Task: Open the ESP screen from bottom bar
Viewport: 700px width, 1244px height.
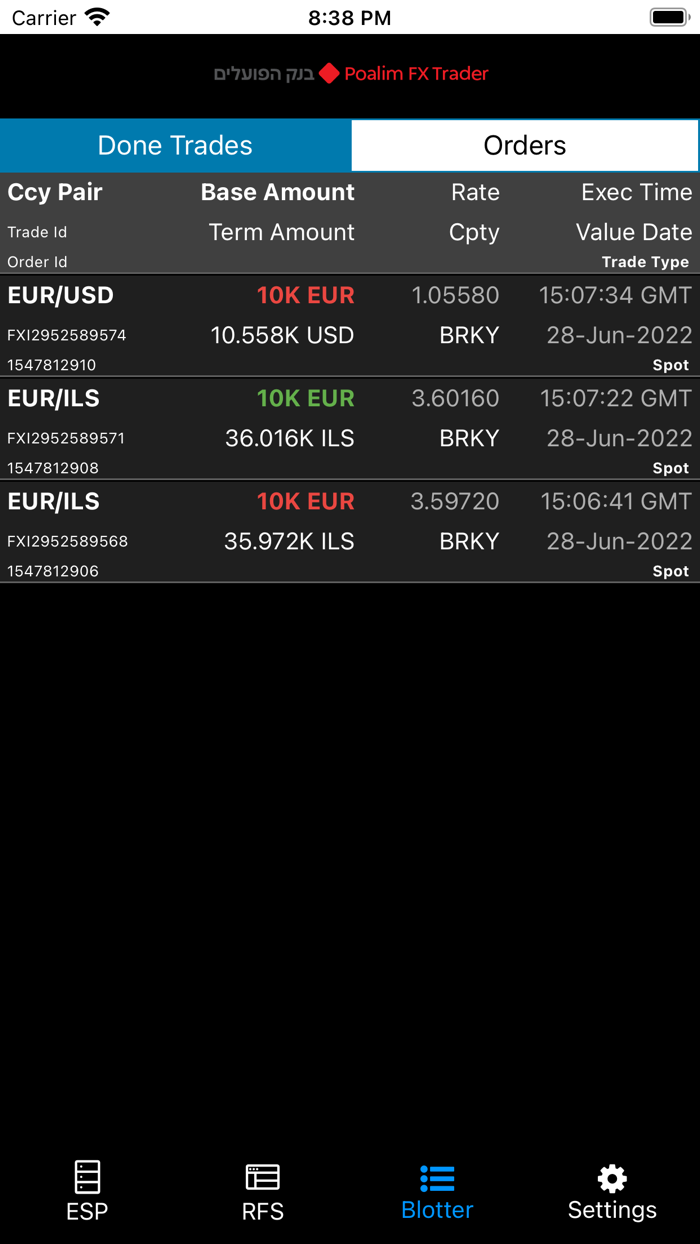Action: tap(87, 1190)
